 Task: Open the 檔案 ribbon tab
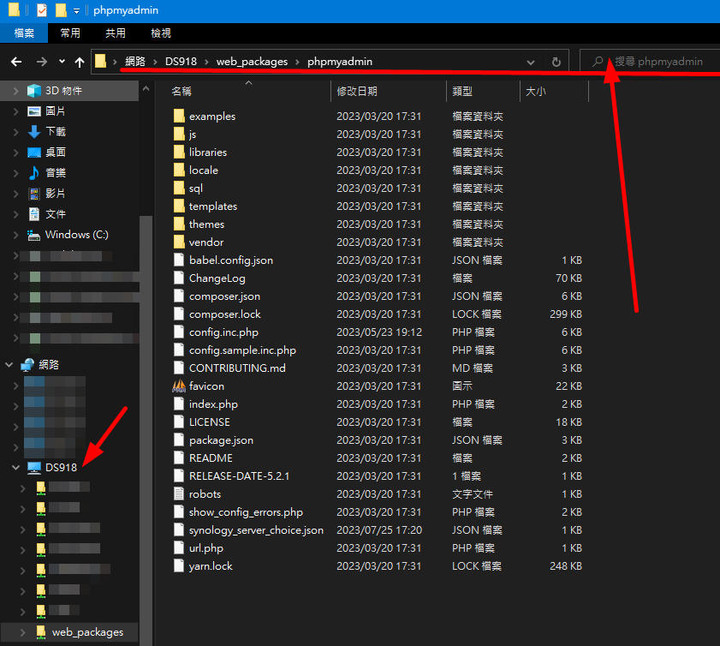click(x=24, y=33)
